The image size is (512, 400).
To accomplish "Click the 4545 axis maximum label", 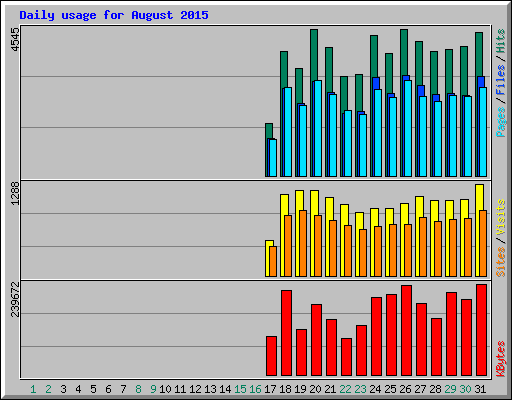I will 15,40.
